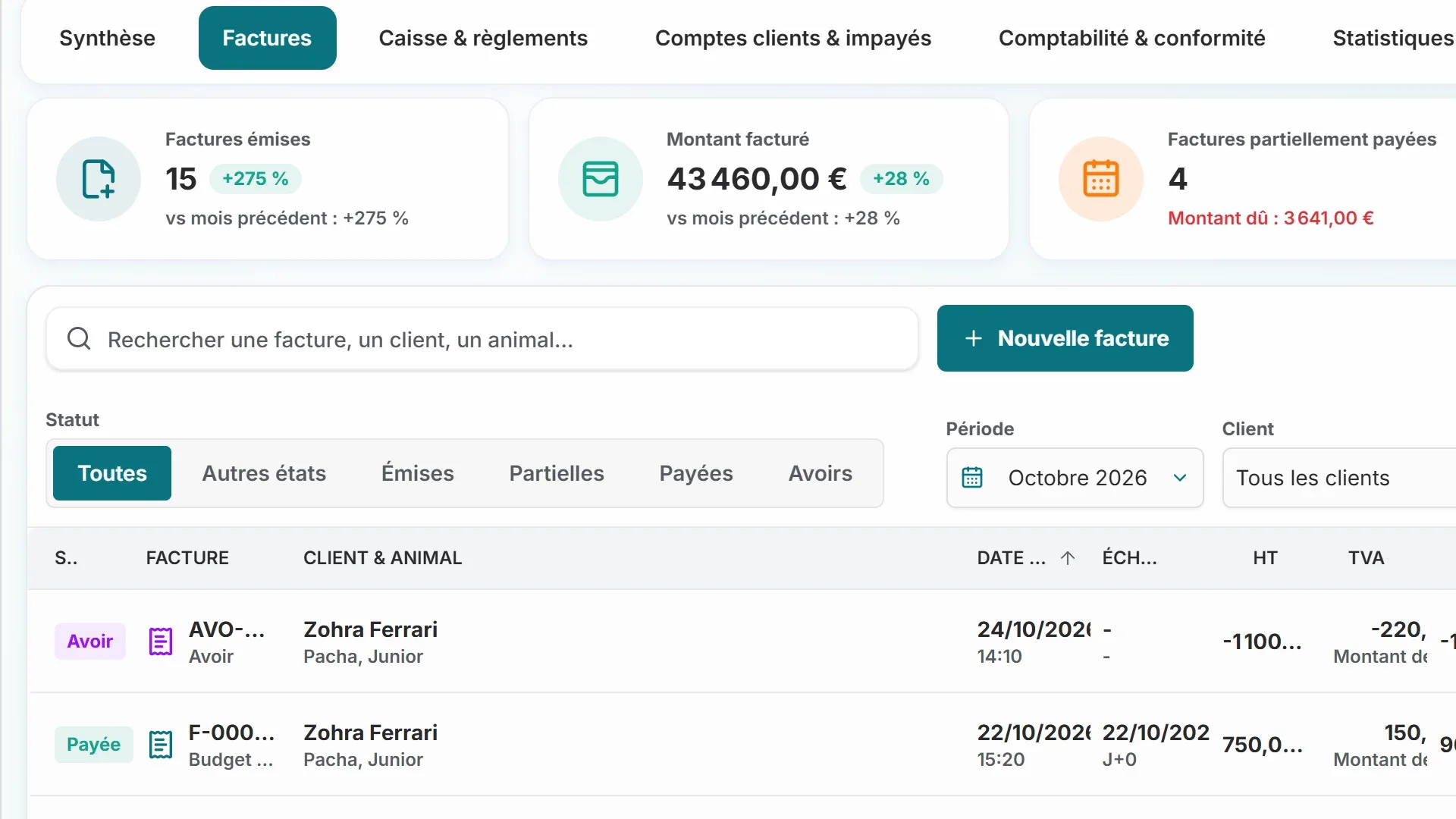Filter status by Avoirs
The image size is (1456, 819).
pos(820,473)
